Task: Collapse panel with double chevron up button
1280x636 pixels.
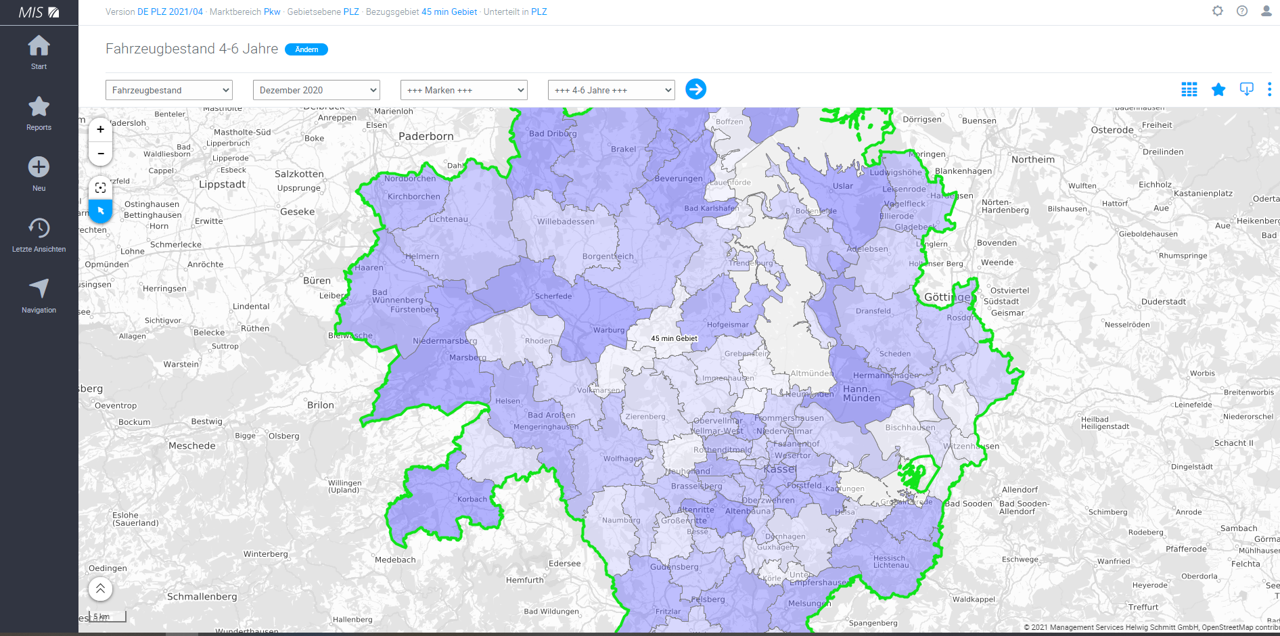Action: (100, 589)
